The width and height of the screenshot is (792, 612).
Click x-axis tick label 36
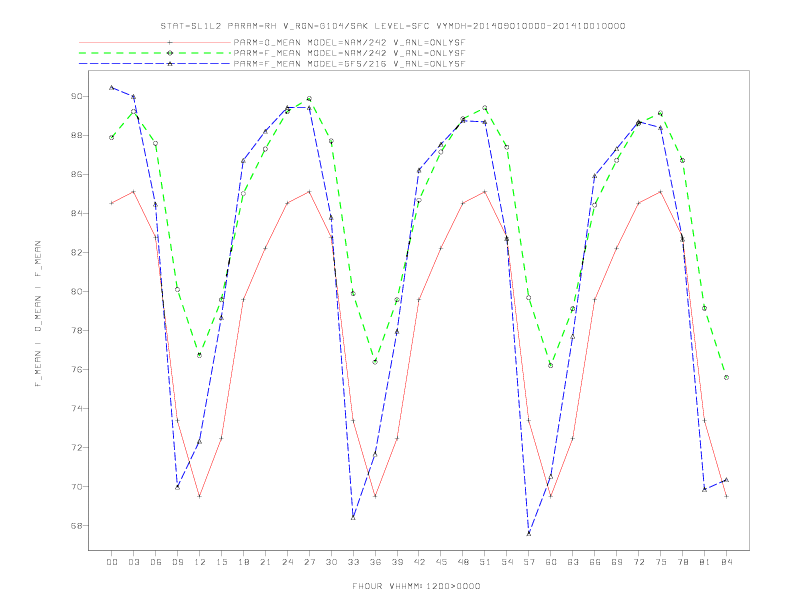(x=375, y=562)
